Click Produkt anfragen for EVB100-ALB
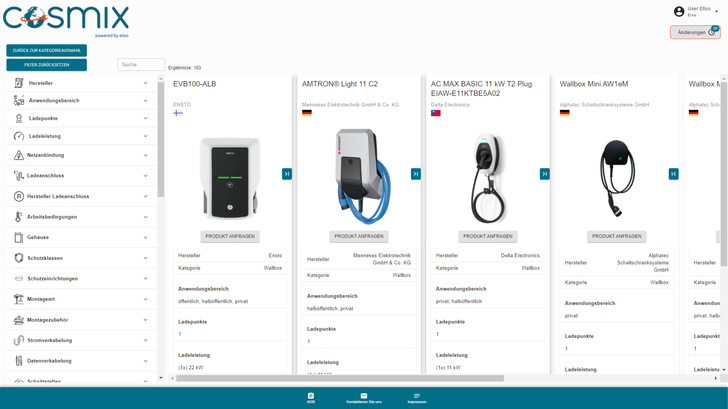This screenshot has width=728, height=409. pos(230,236)
